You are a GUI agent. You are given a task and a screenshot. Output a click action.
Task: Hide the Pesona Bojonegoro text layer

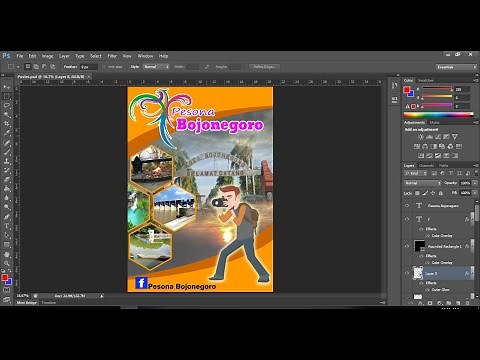[x=407, y=206]
